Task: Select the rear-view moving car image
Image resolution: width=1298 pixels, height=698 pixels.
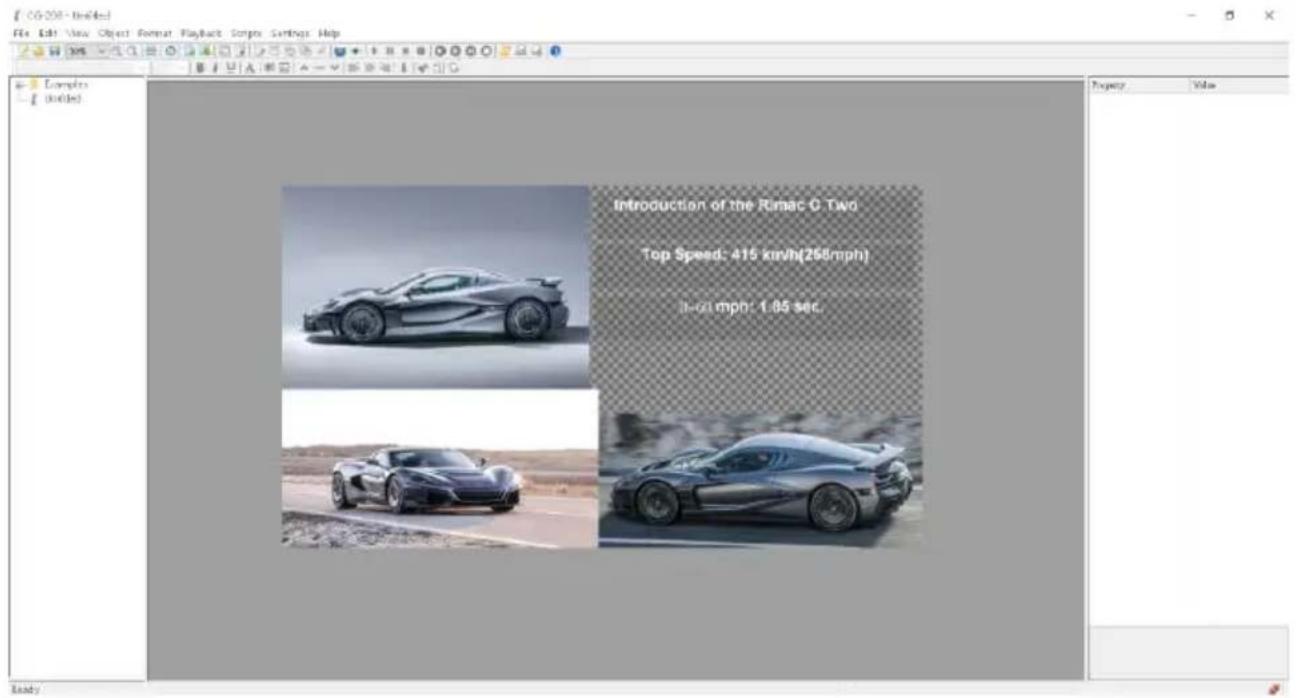Action: click(760, 482)
